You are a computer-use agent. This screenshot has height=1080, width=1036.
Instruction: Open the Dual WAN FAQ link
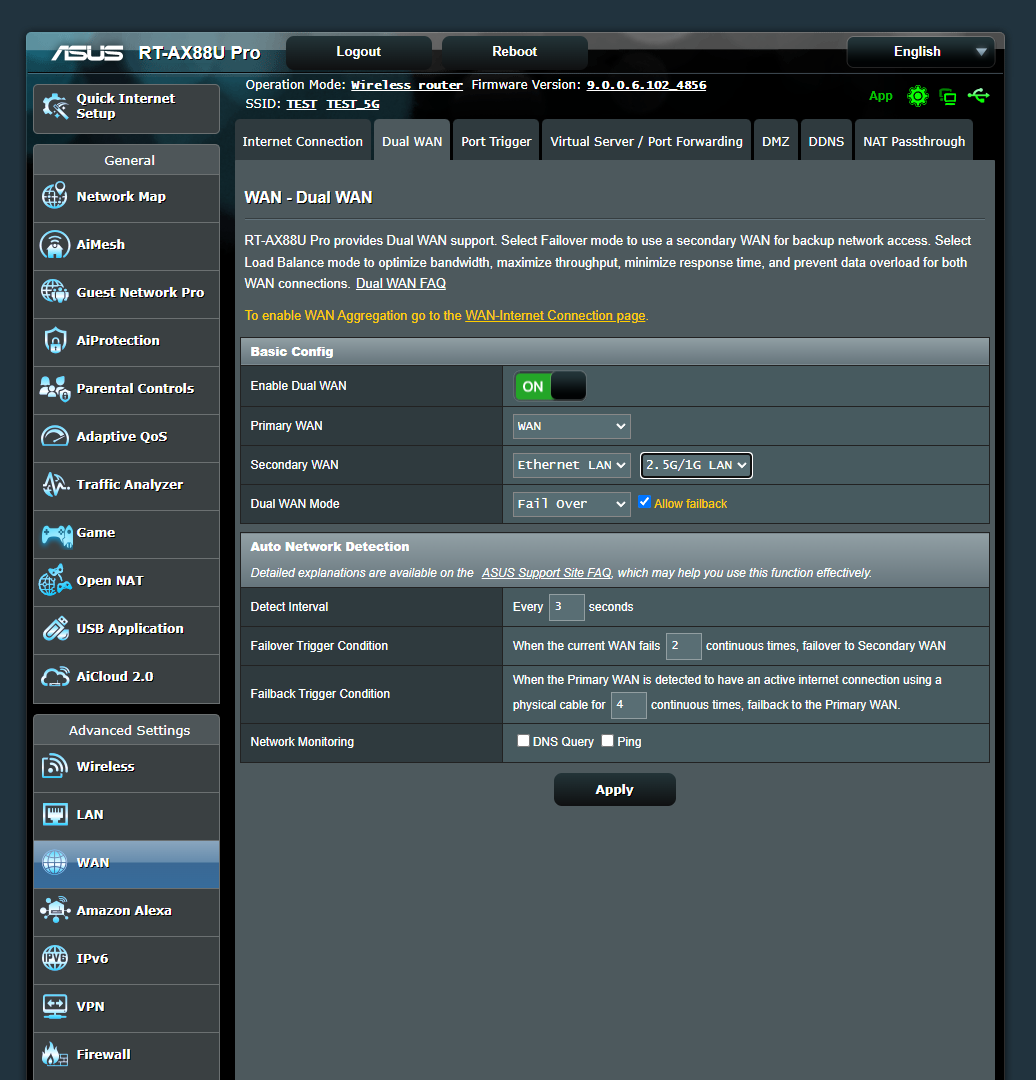click(401, 283)
